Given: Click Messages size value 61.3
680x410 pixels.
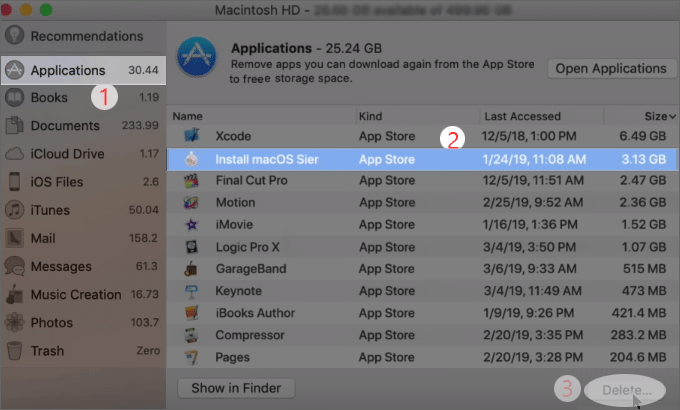Looking at the screenshot, I should [147, 266].
